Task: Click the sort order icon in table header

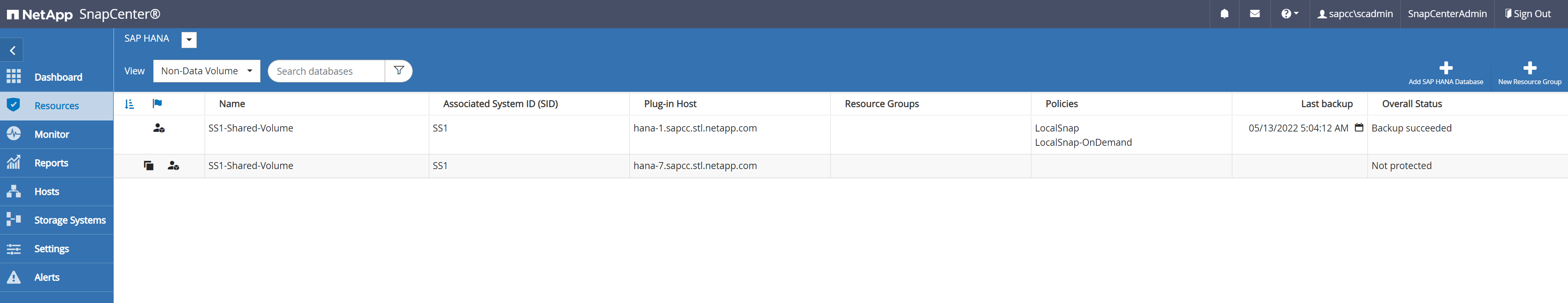Action: tap(129, 104)
